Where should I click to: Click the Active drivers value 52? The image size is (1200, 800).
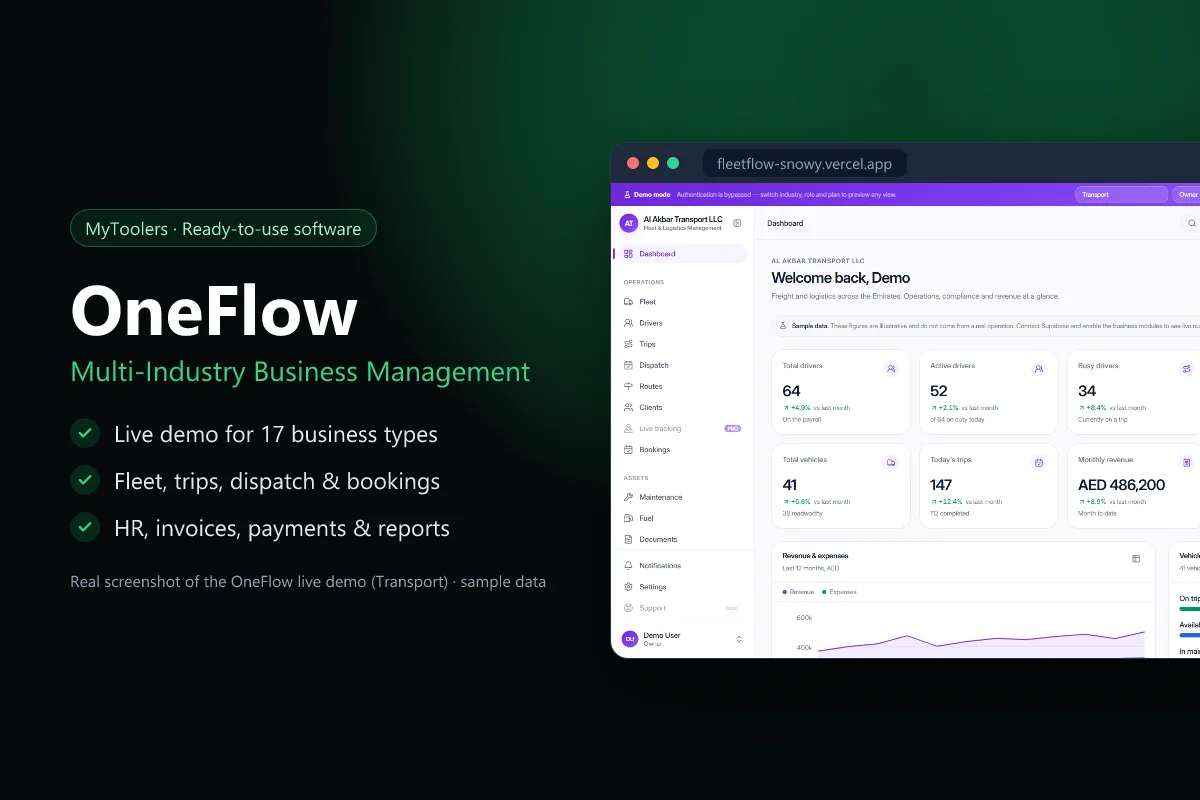939,391
